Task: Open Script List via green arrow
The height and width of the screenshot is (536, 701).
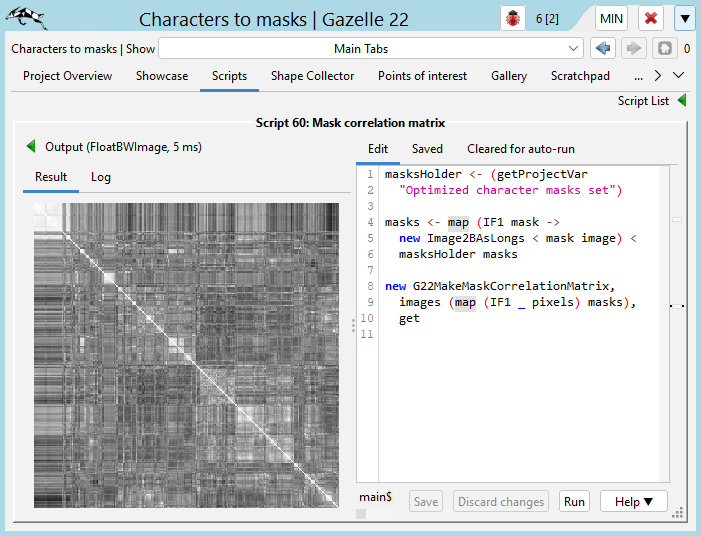Action: [x=681, y=100]
